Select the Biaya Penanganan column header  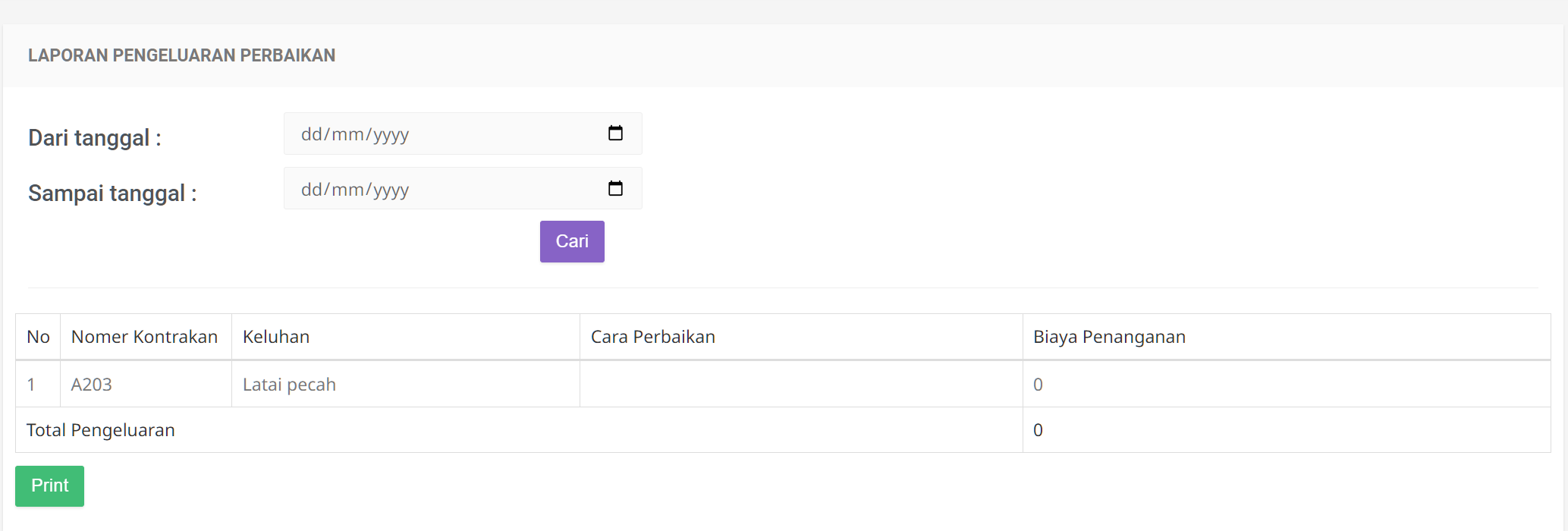coord(1287,337)
